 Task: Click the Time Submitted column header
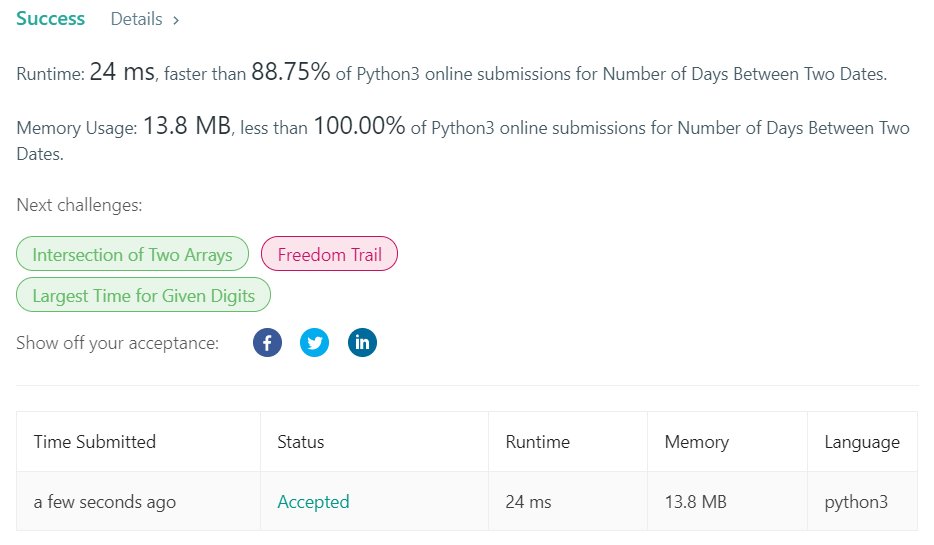[95, 442]
